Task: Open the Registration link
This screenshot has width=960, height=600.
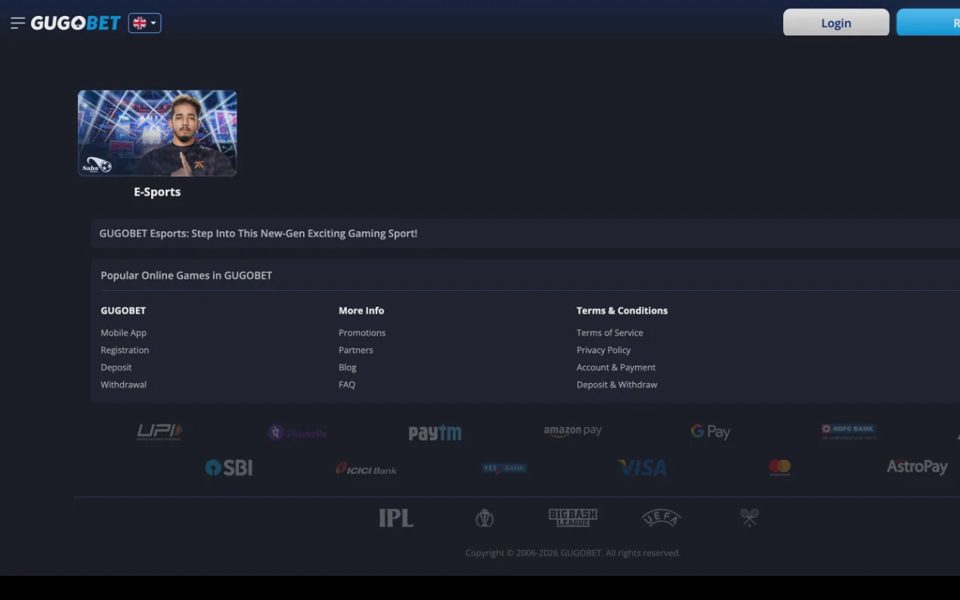Action: click(125, 350)
